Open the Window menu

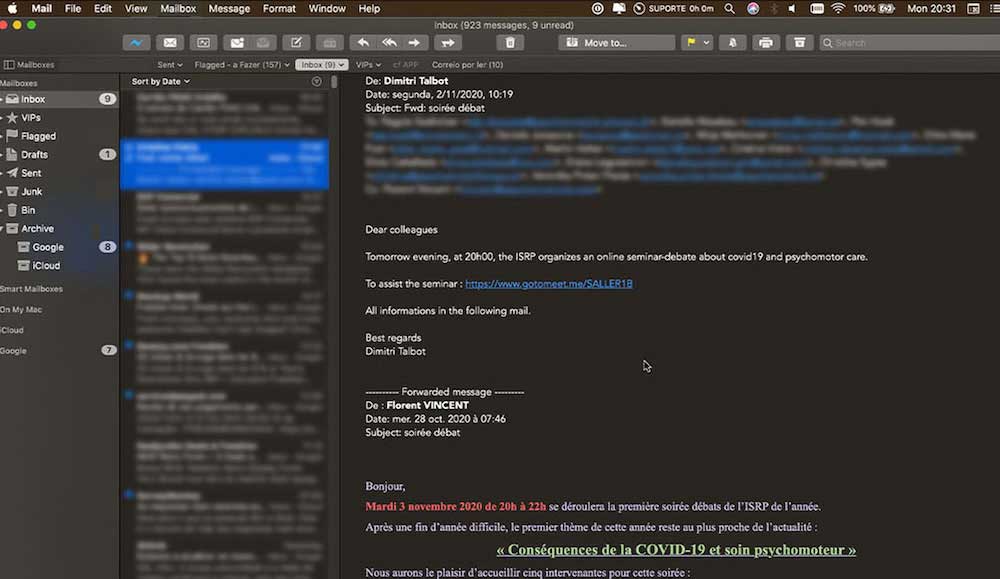[327, 8]
